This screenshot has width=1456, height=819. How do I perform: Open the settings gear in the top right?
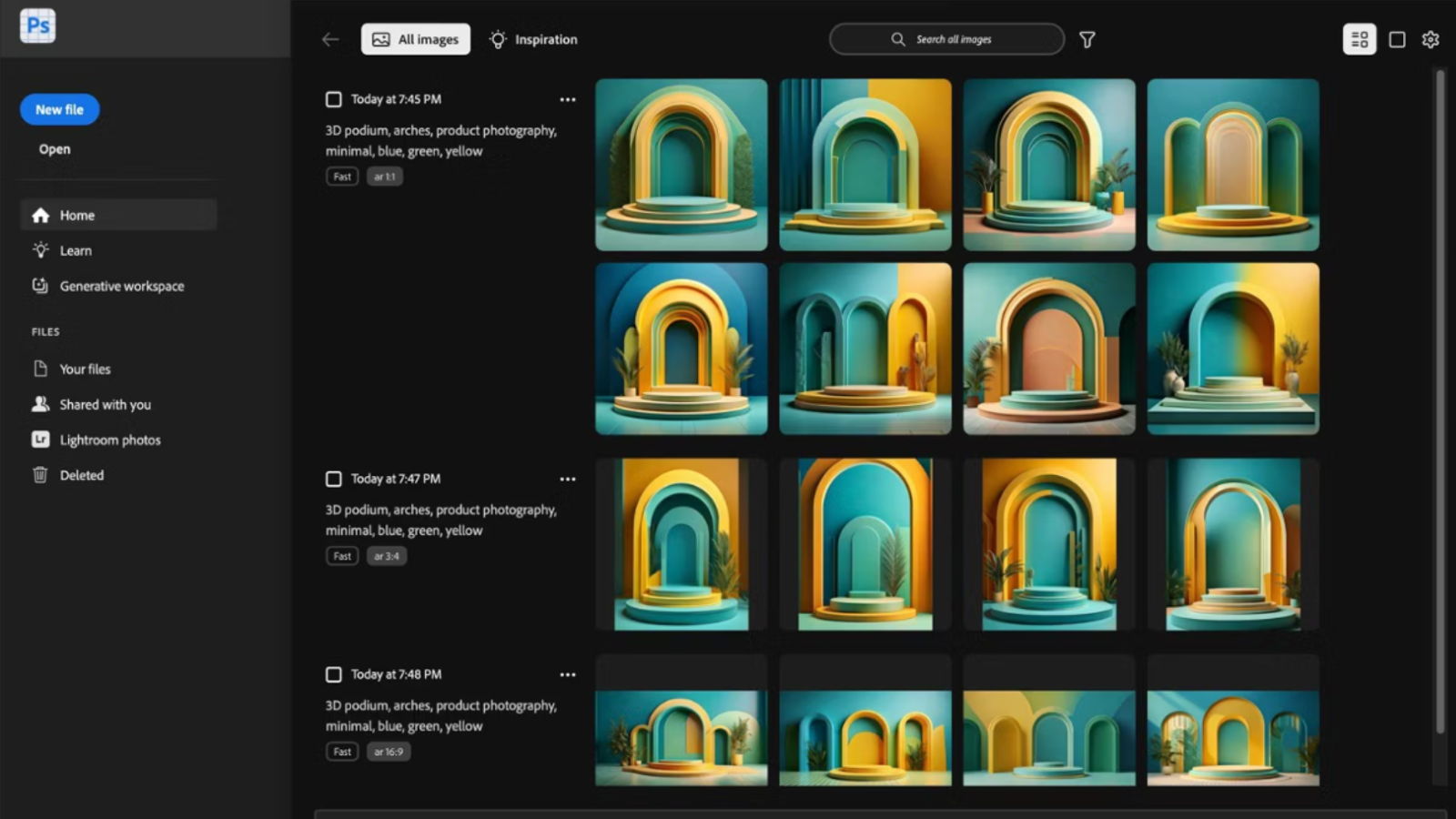point(1430,39)
